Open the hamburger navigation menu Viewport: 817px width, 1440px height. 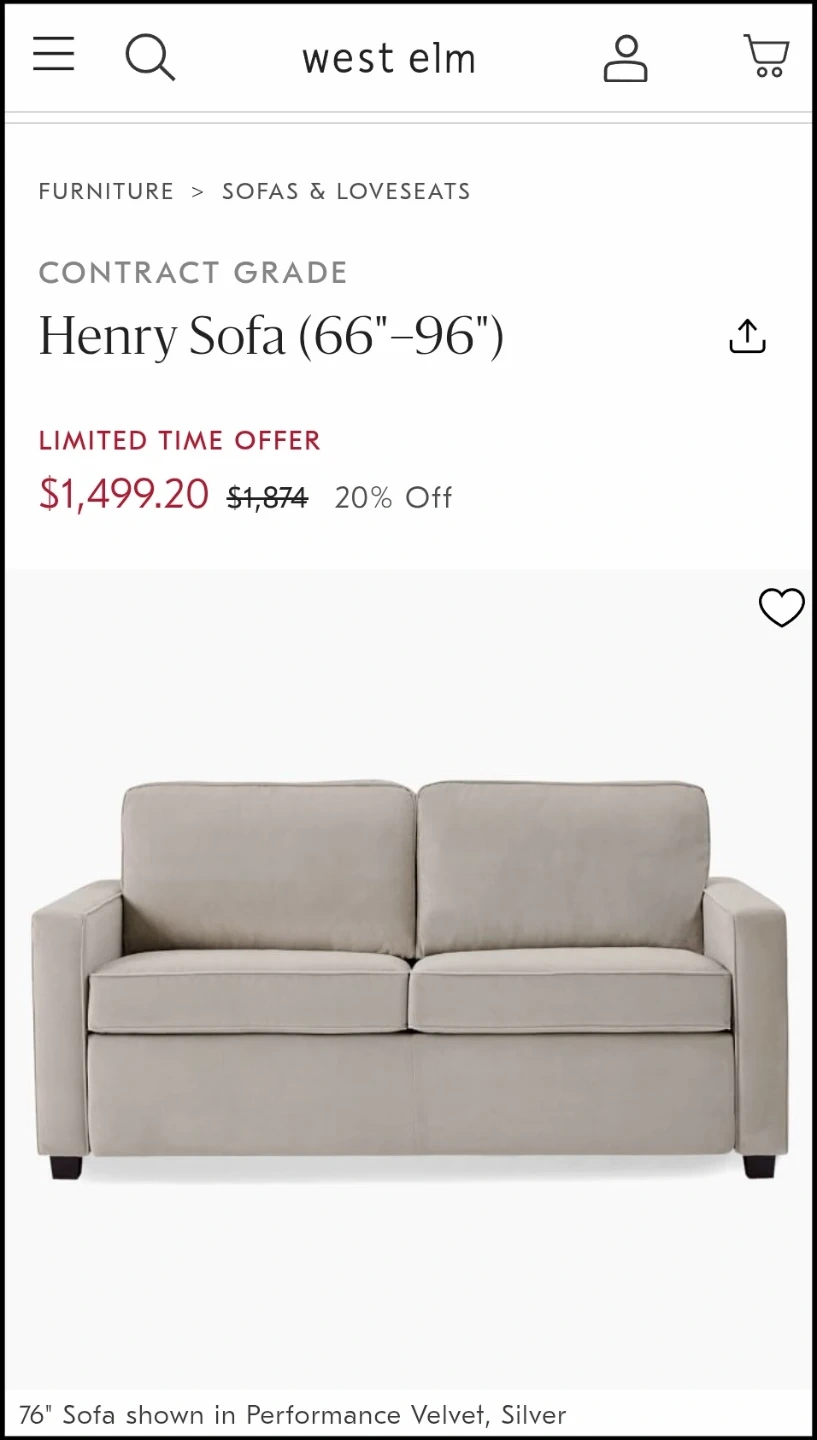pyautogui.click(x=54, y=55)
